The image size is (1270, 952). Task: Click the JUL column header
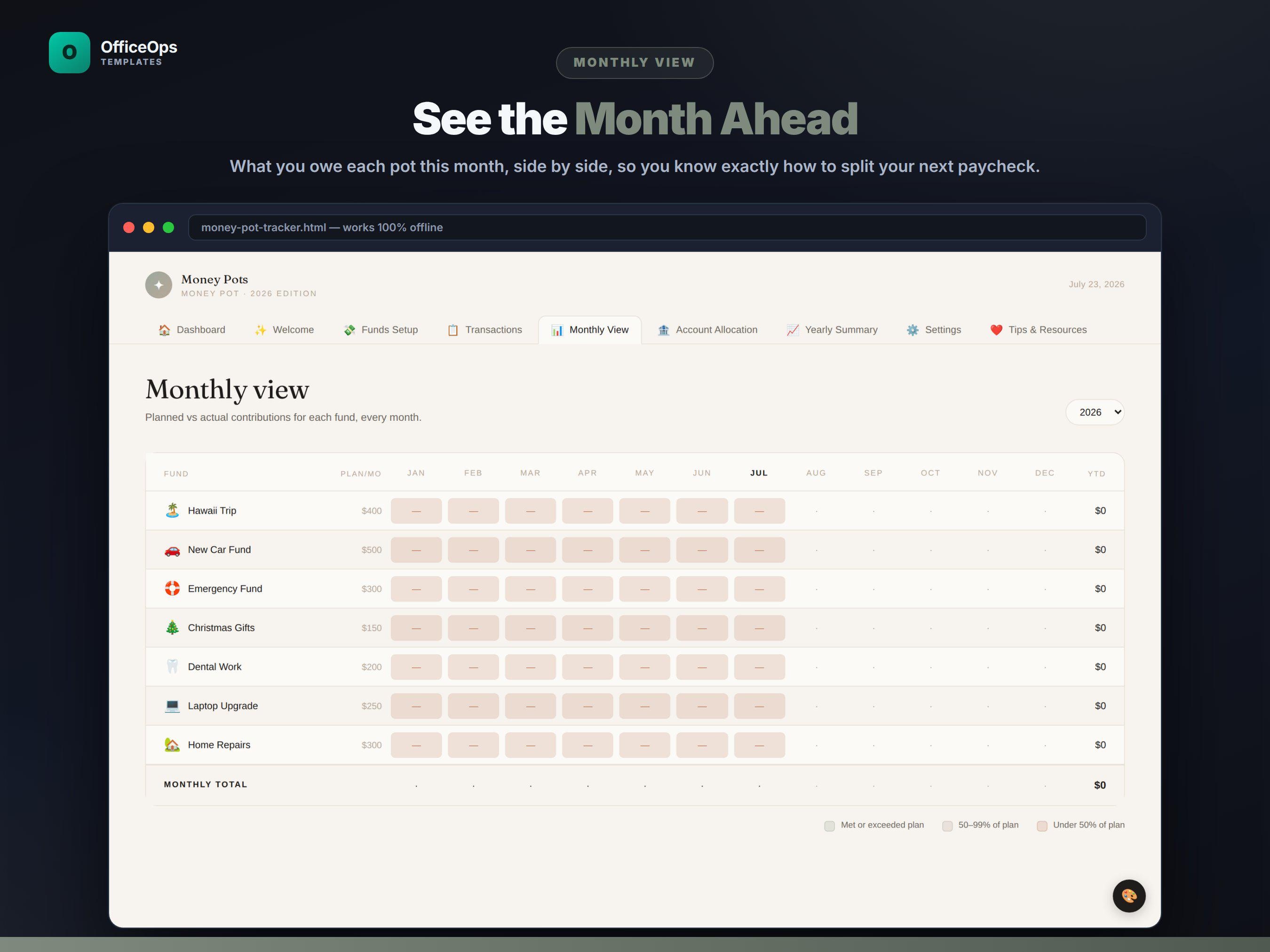coord(759,473)
